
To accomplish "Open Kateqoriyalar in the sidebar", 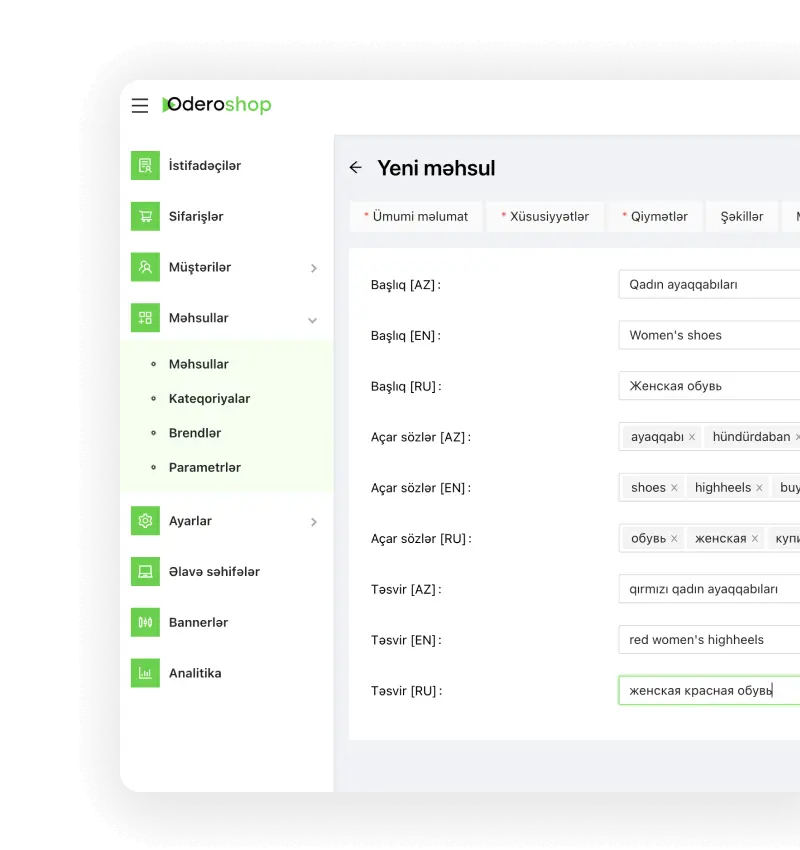I will click(x=209, y=399).
